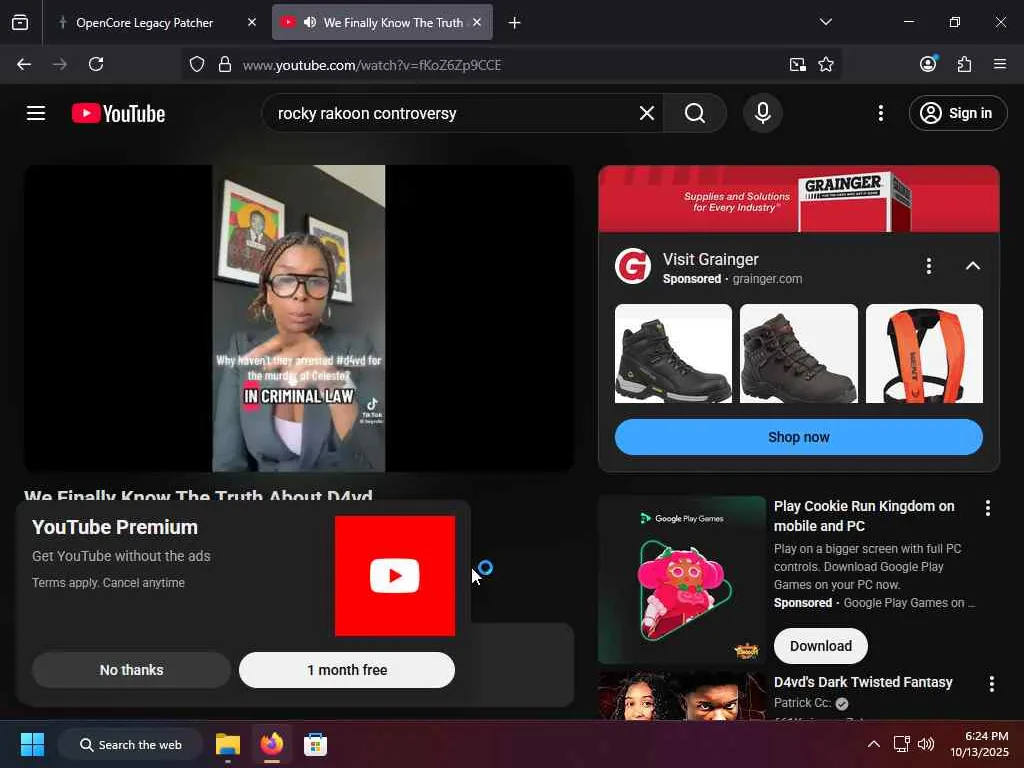Sign in to YouTube

(x=957, y=114)
